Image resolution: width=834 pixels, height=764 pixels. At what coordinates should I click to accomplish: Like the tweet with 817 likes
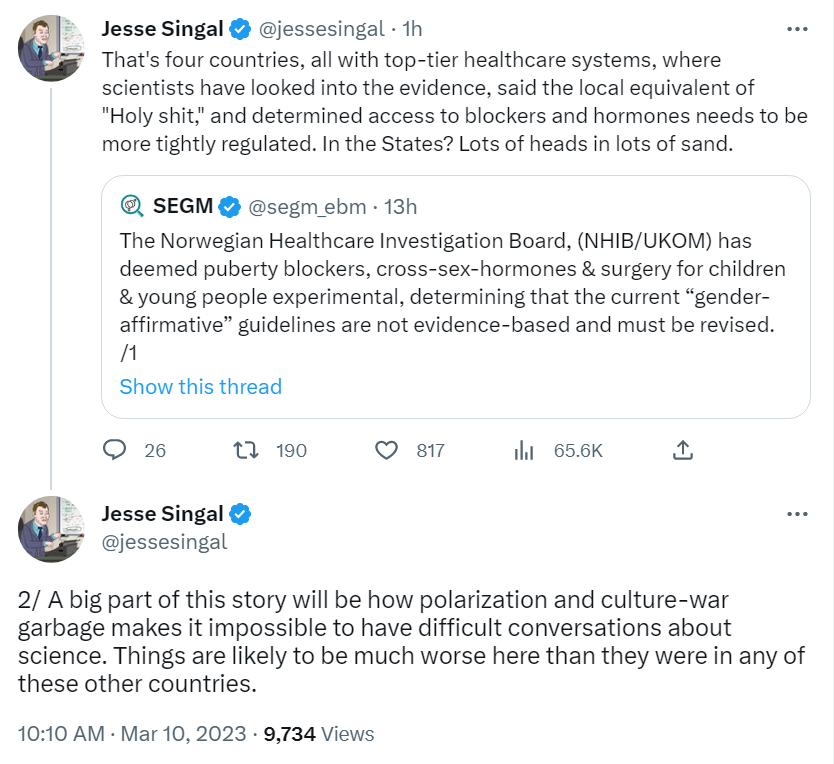pyautogui.click(x=386, y=450)
